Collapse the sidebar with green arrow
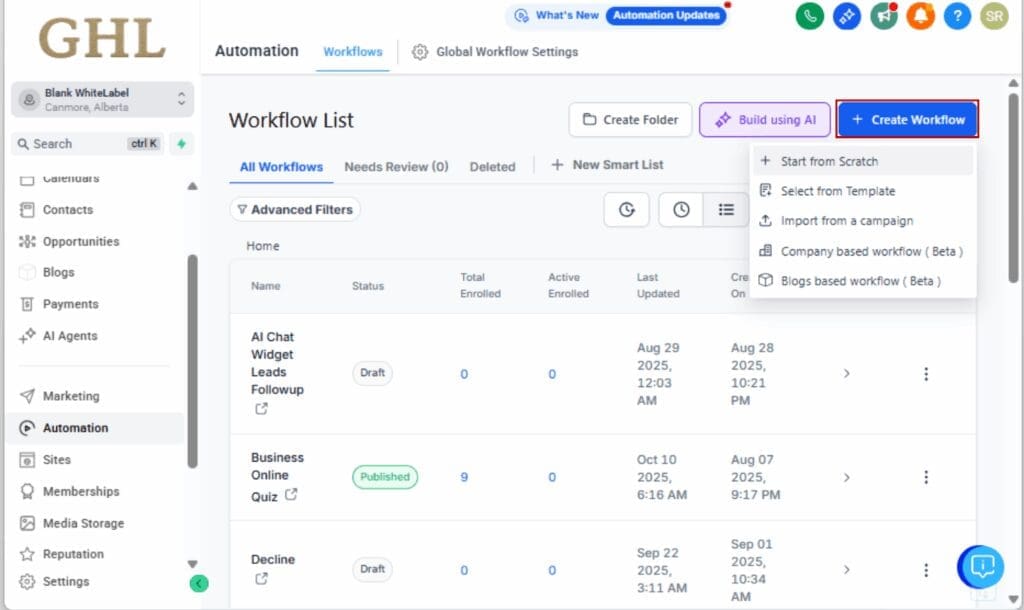This screenshot has height=610, width=1024. pyautogui.click(x=199, y=583)
